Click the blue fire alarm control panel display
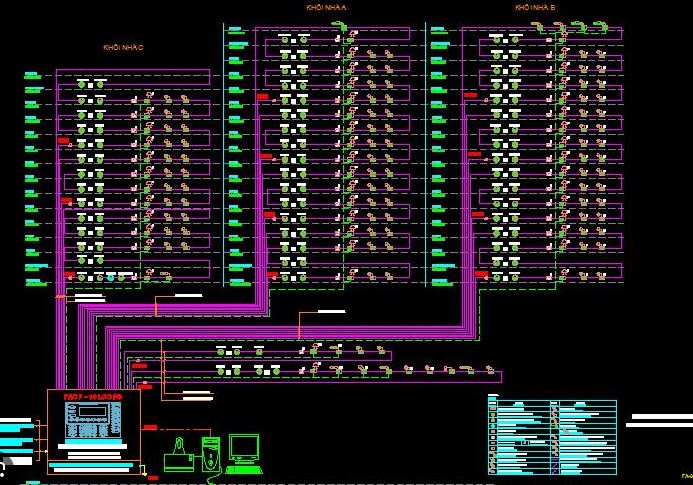 93,419
